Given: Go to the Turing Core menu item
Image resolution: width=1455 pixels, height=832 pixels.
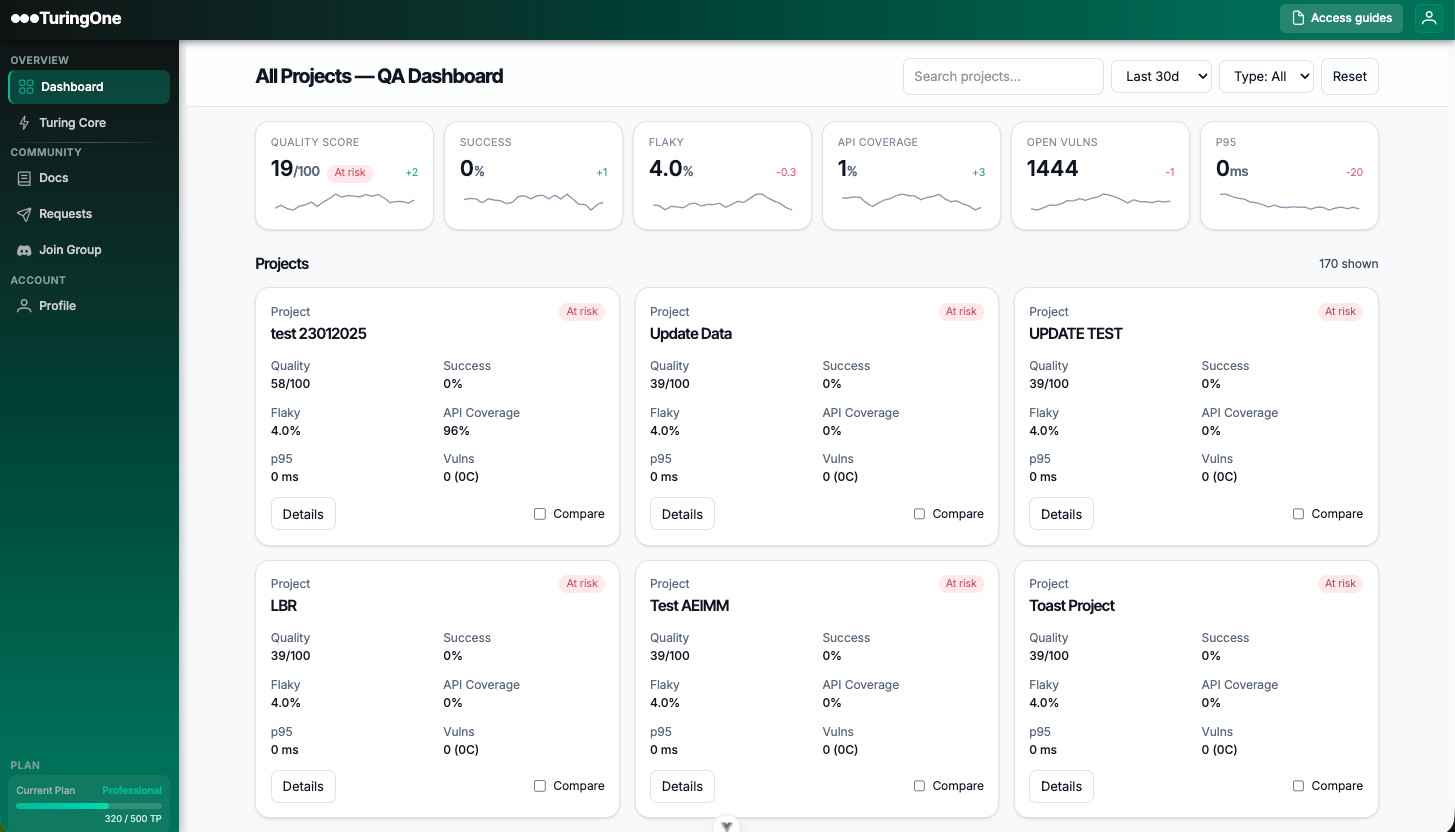Looking at the screenshot, I should point(72,123).
